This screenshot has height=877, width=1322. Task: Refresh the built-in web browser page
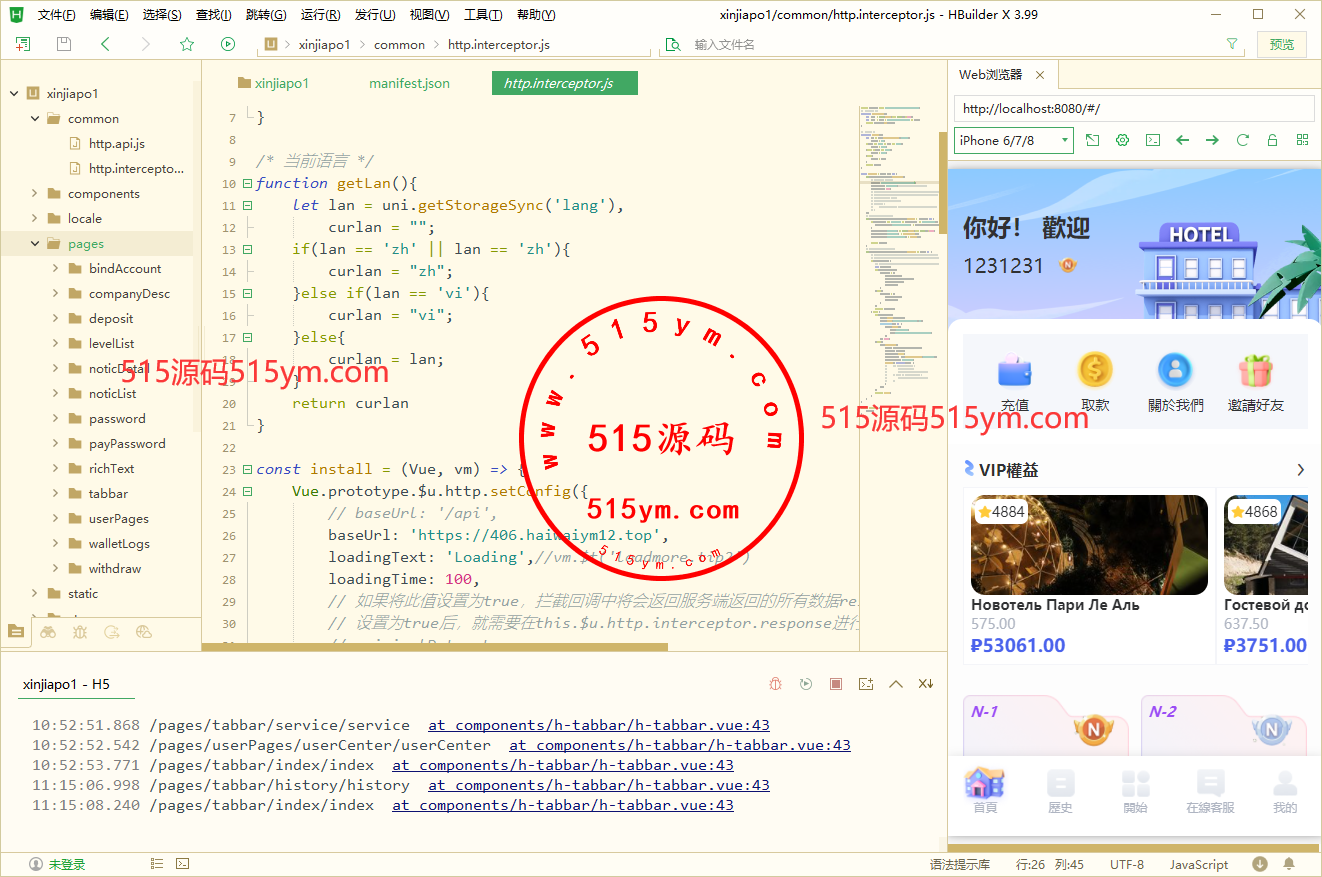[1243, 141]
